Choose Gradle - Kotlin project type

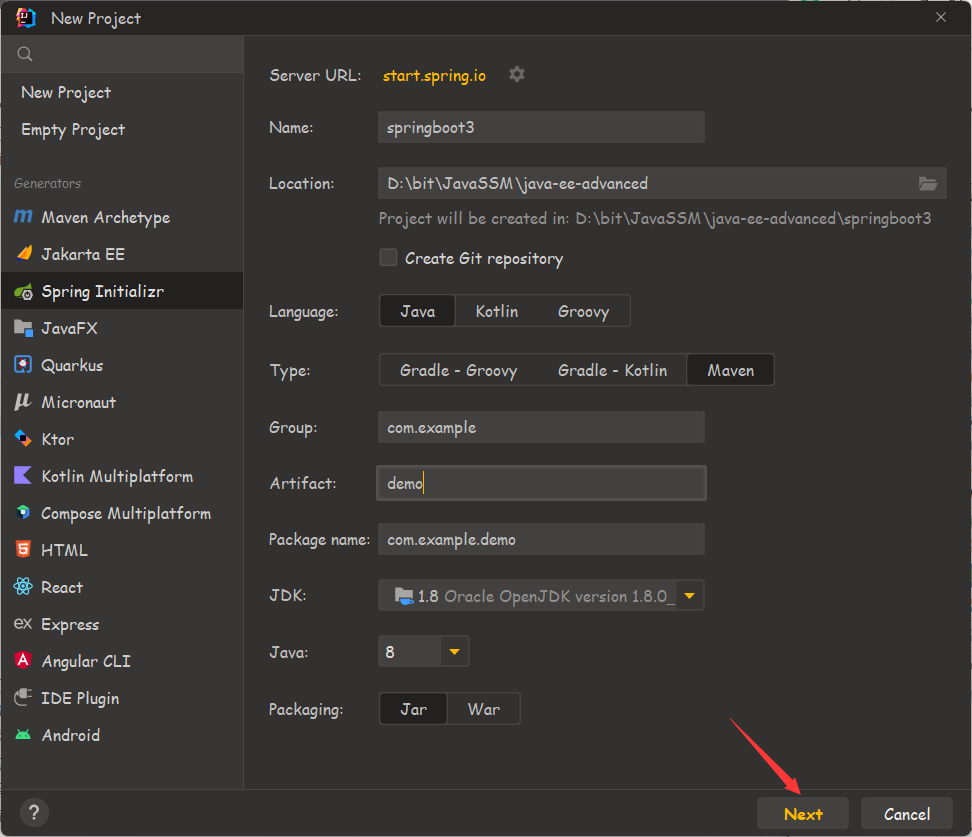pos(612,370)
